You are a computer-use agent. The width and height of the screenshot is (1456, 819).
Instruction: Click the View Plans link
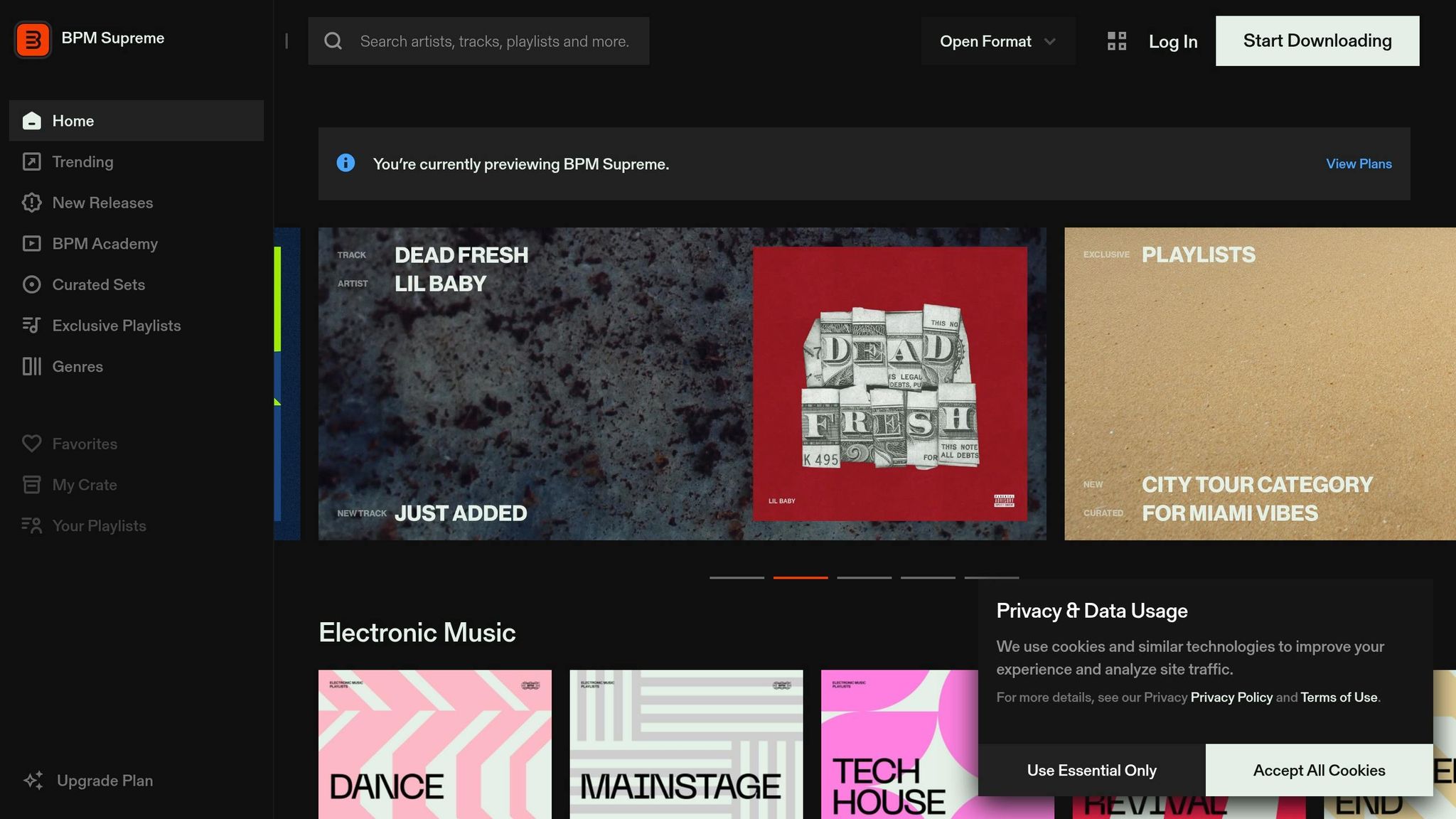click(1359, 164)
